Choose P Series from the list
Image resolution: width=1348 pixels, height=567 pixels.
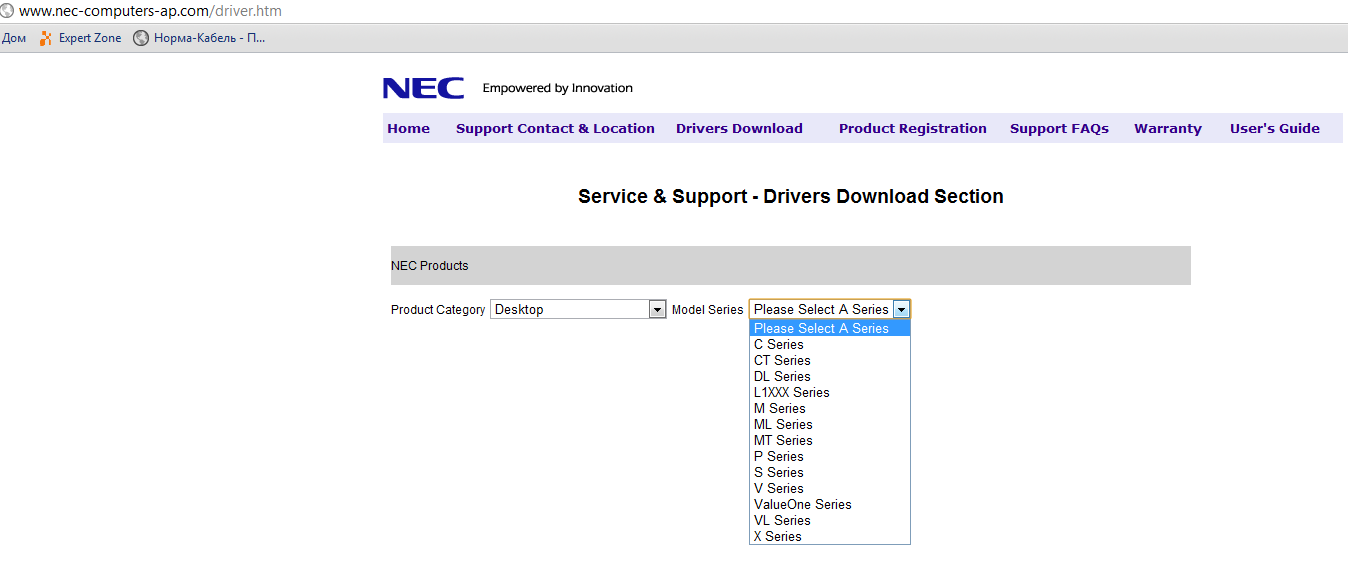[x=830, y=456]
